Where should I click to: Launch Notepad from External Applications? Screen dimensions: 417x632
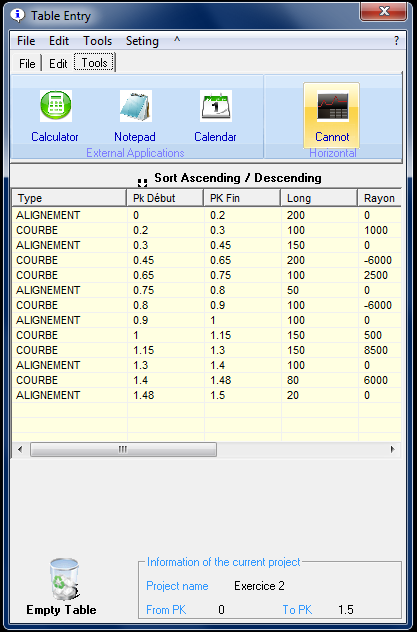point(136,106)
